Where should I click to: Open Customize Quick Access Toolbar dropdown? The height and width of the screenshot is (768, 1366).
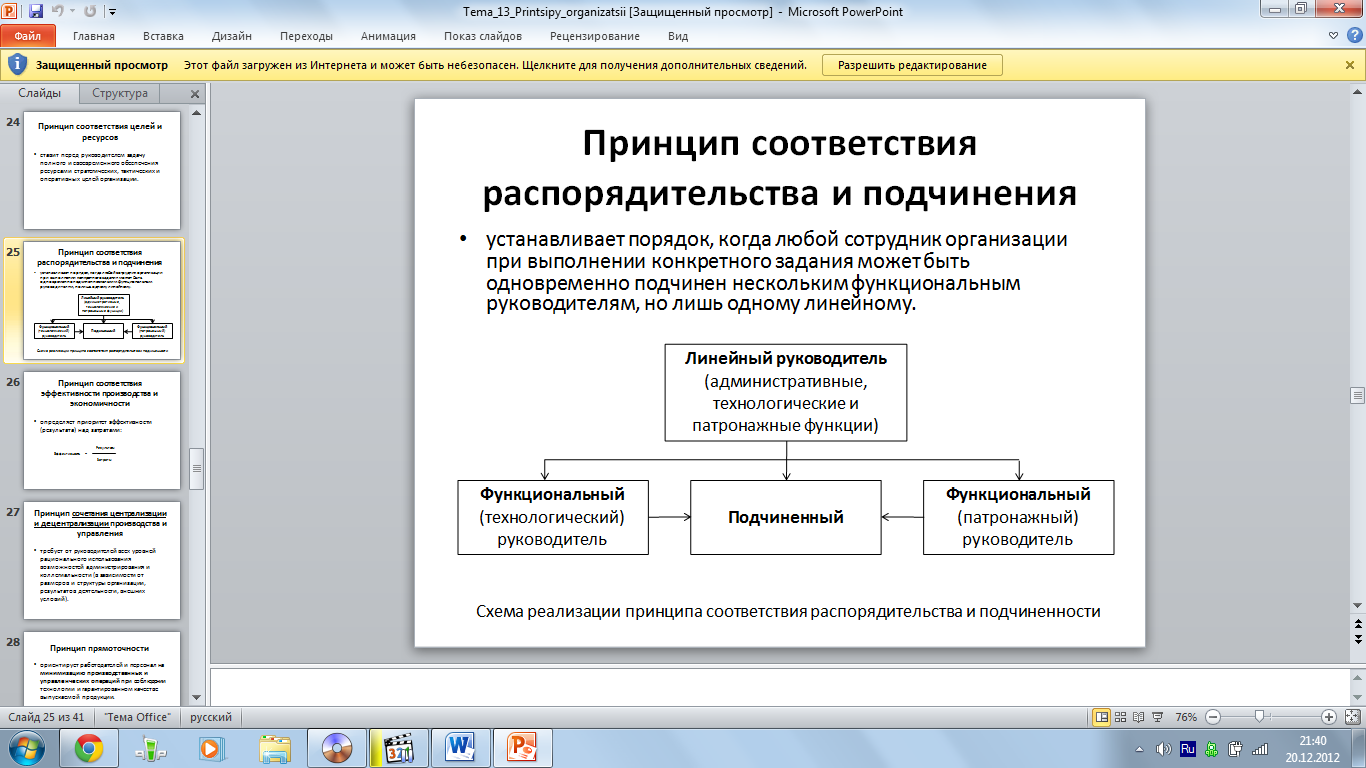[x=110, y=12]
